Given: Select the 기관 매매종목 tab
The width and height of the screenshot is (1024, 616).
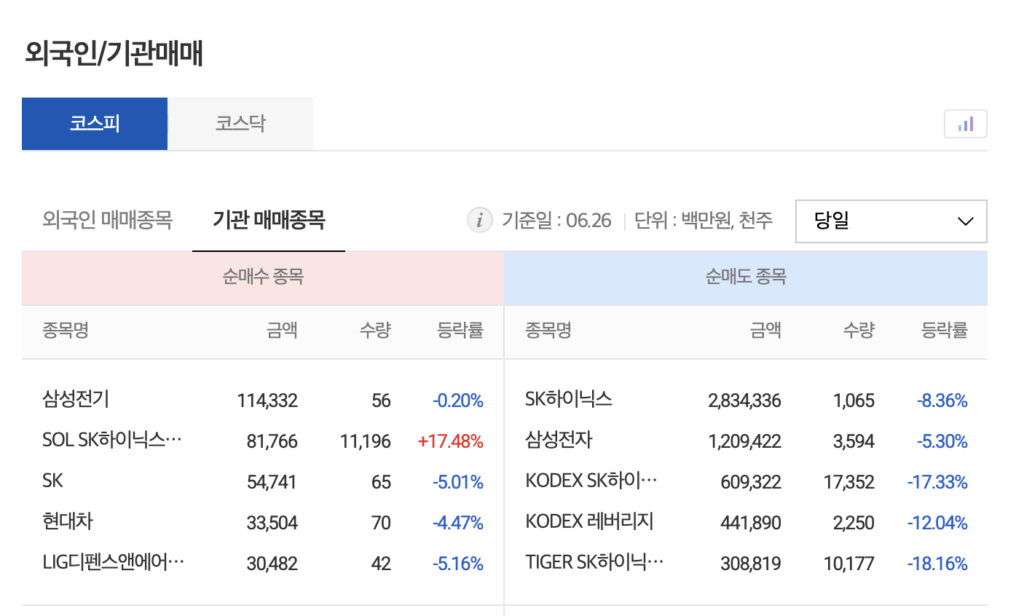Looking at the screenshot, I should (268, 220).
